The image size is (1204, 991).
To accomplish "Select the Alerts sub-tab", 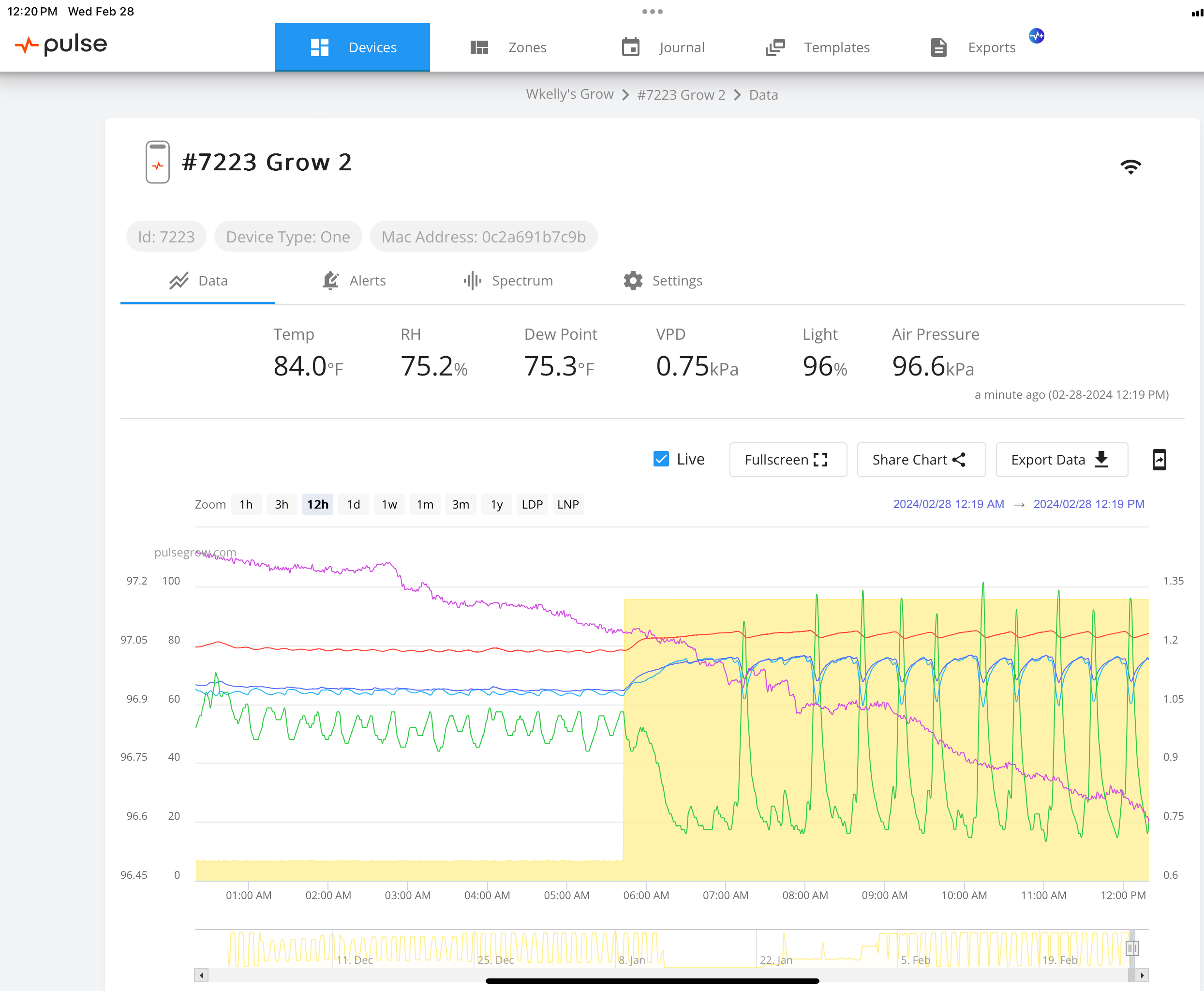I will click(x=353, y=281).
